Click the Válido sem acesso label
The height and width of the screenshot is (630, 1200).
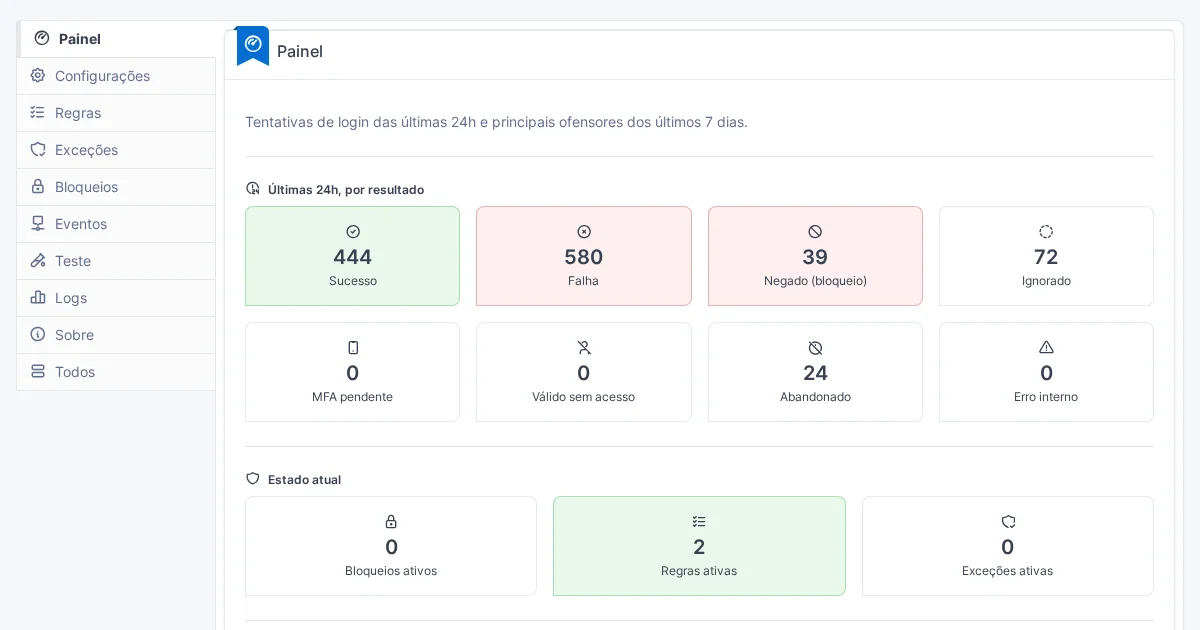[x=584, y=397]
